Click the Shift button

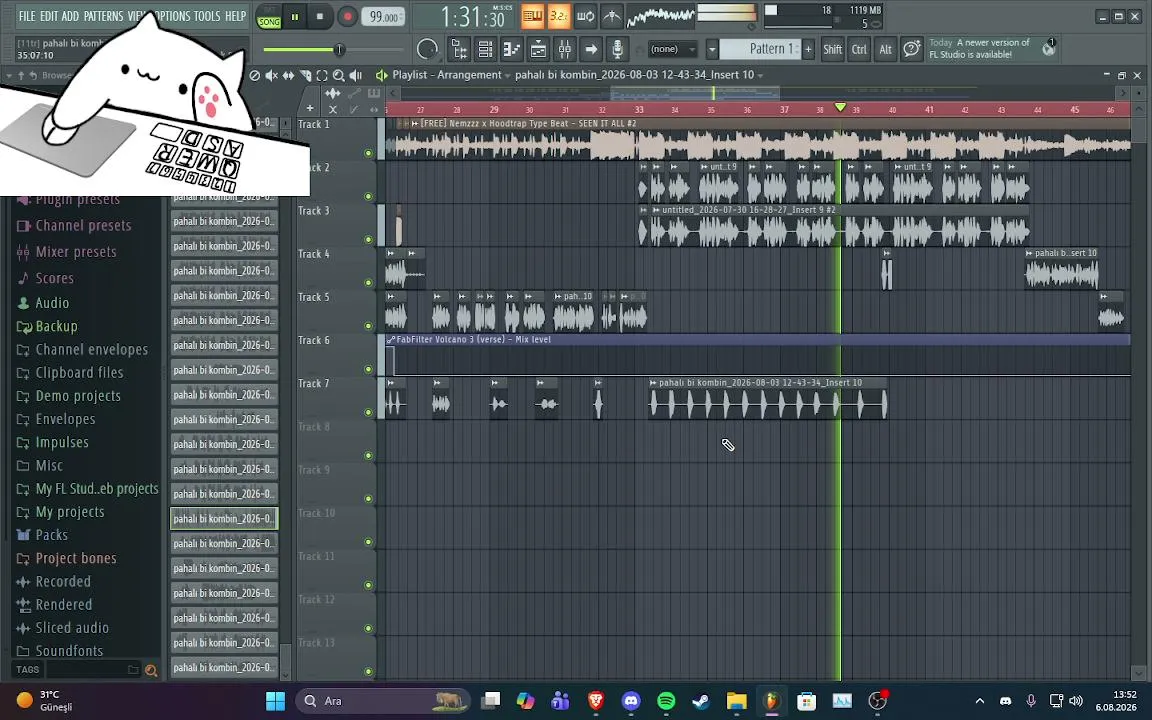832,49
